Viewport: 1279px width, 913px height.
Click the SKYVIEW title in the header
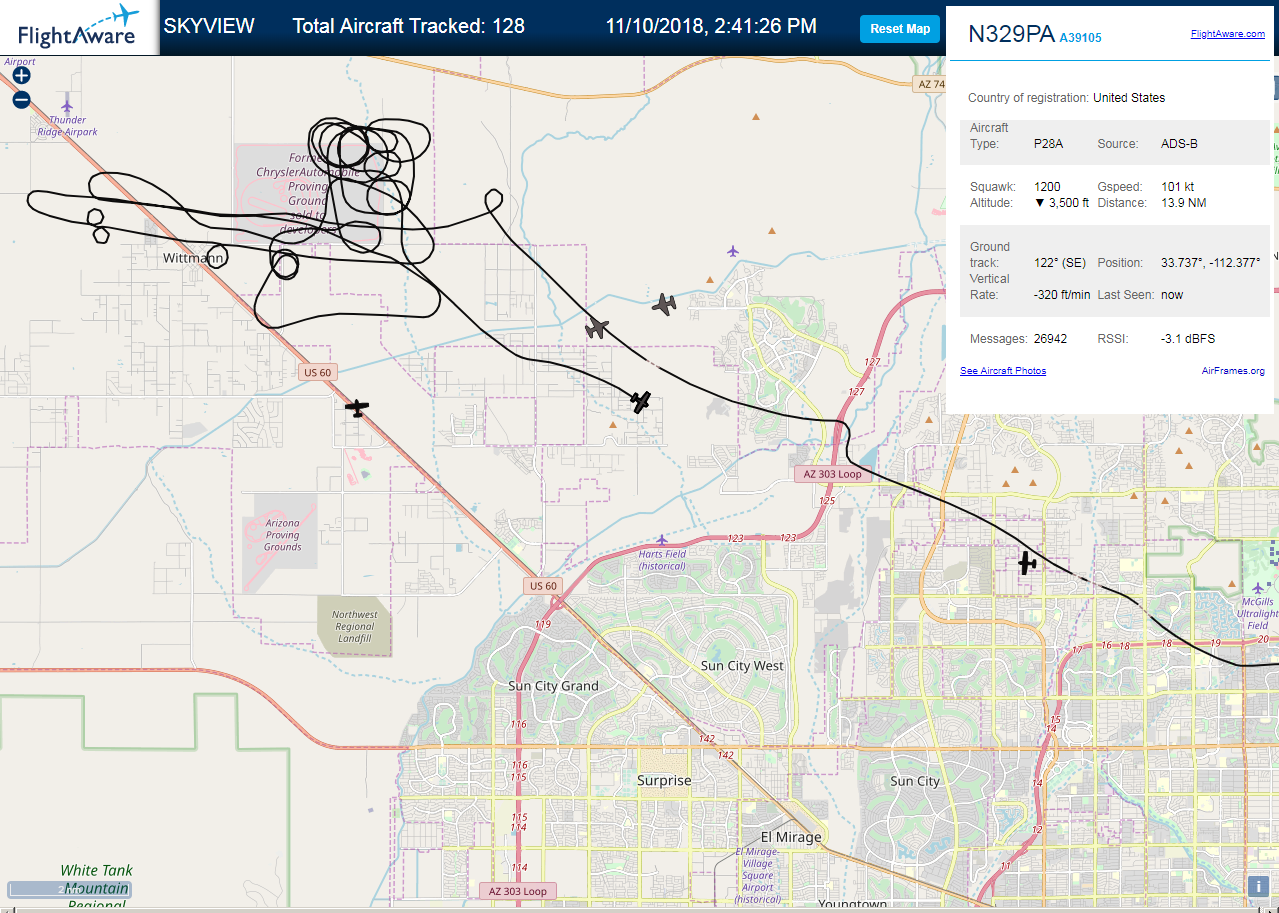[209, 27]
